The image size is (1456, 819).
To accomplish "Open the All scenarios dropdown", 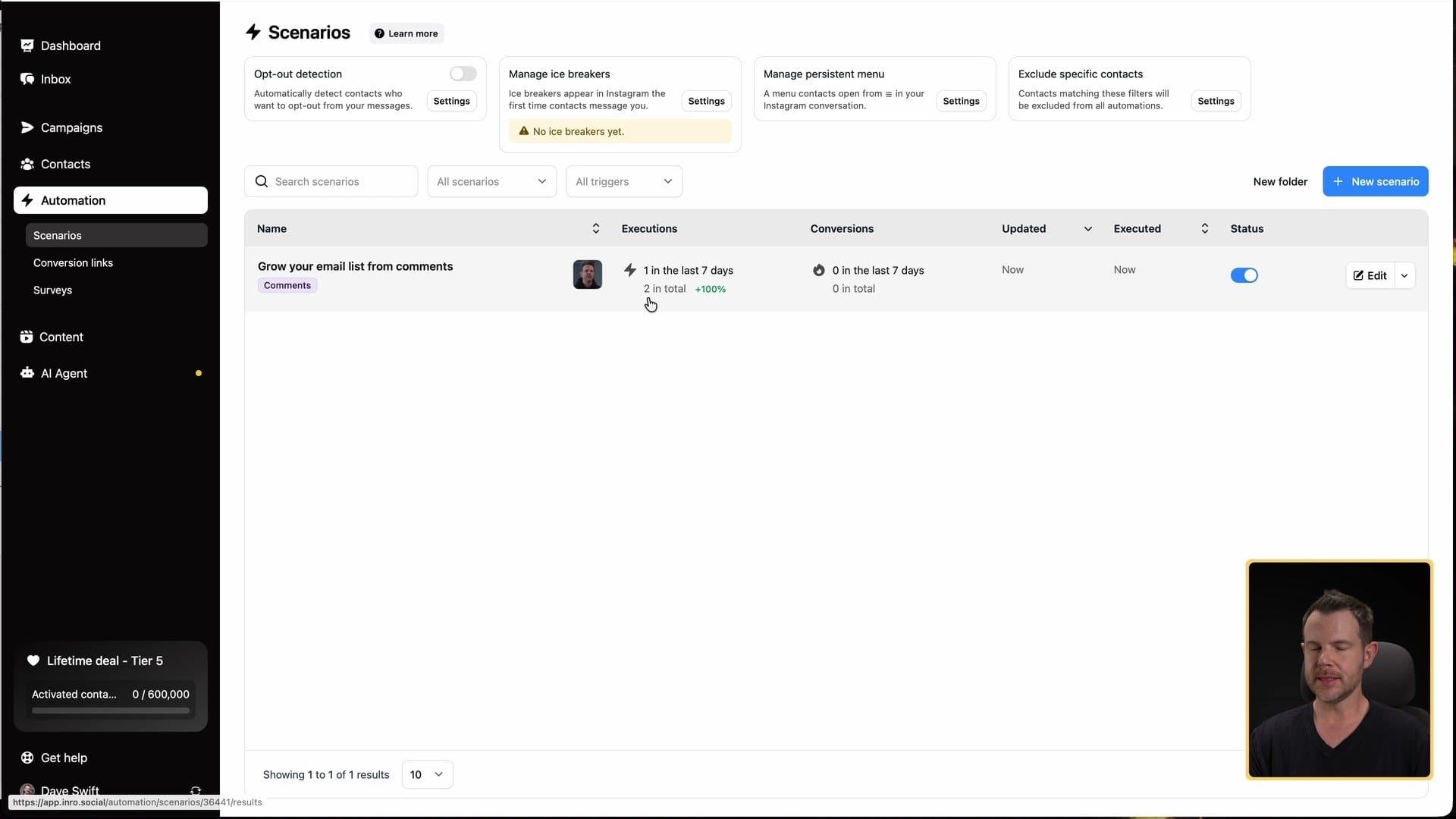I will [x=492, y=181].
